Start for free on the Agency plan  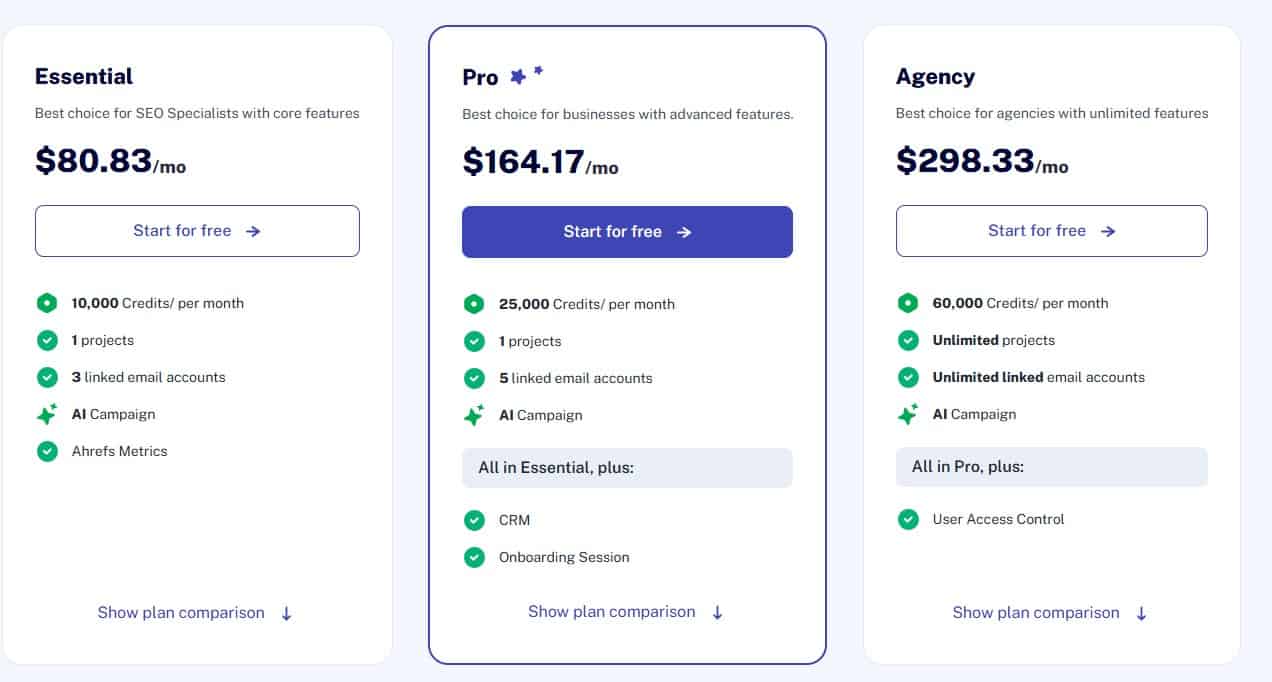(x=1051, y=231)
